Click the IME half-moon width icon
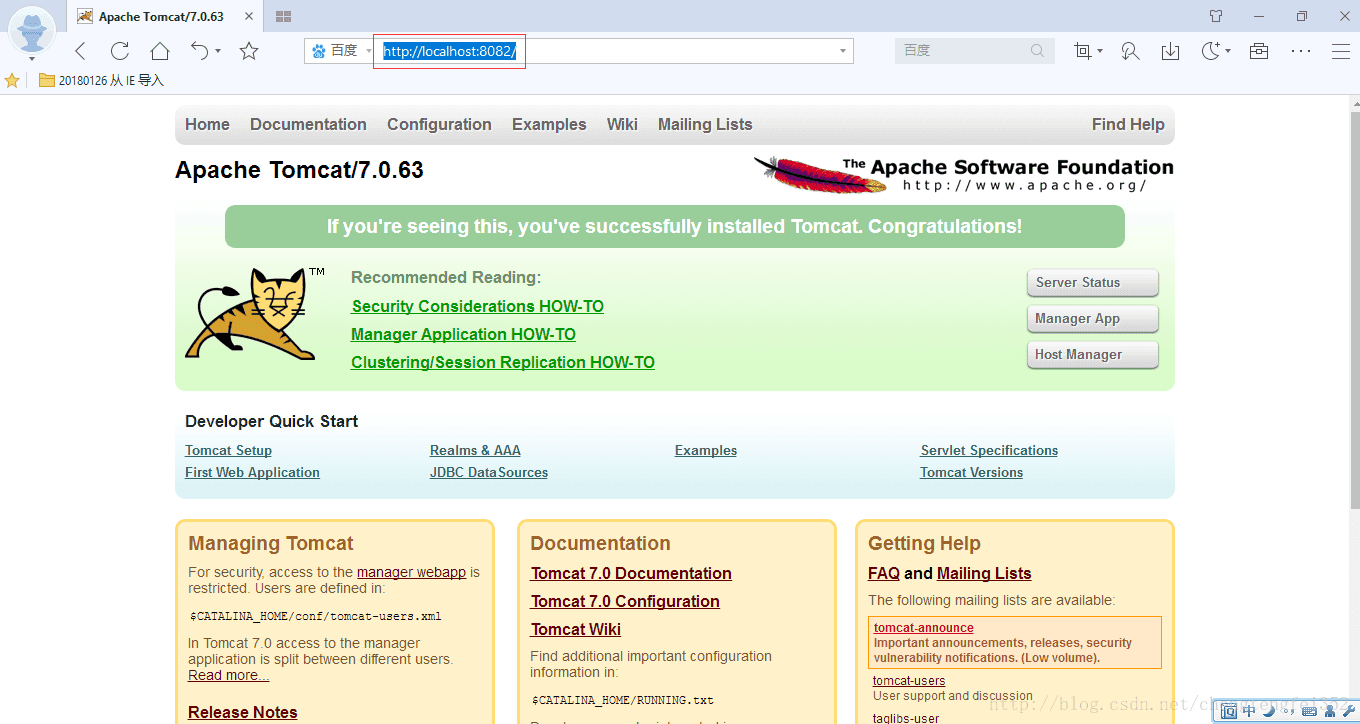 coord(1268,711)
